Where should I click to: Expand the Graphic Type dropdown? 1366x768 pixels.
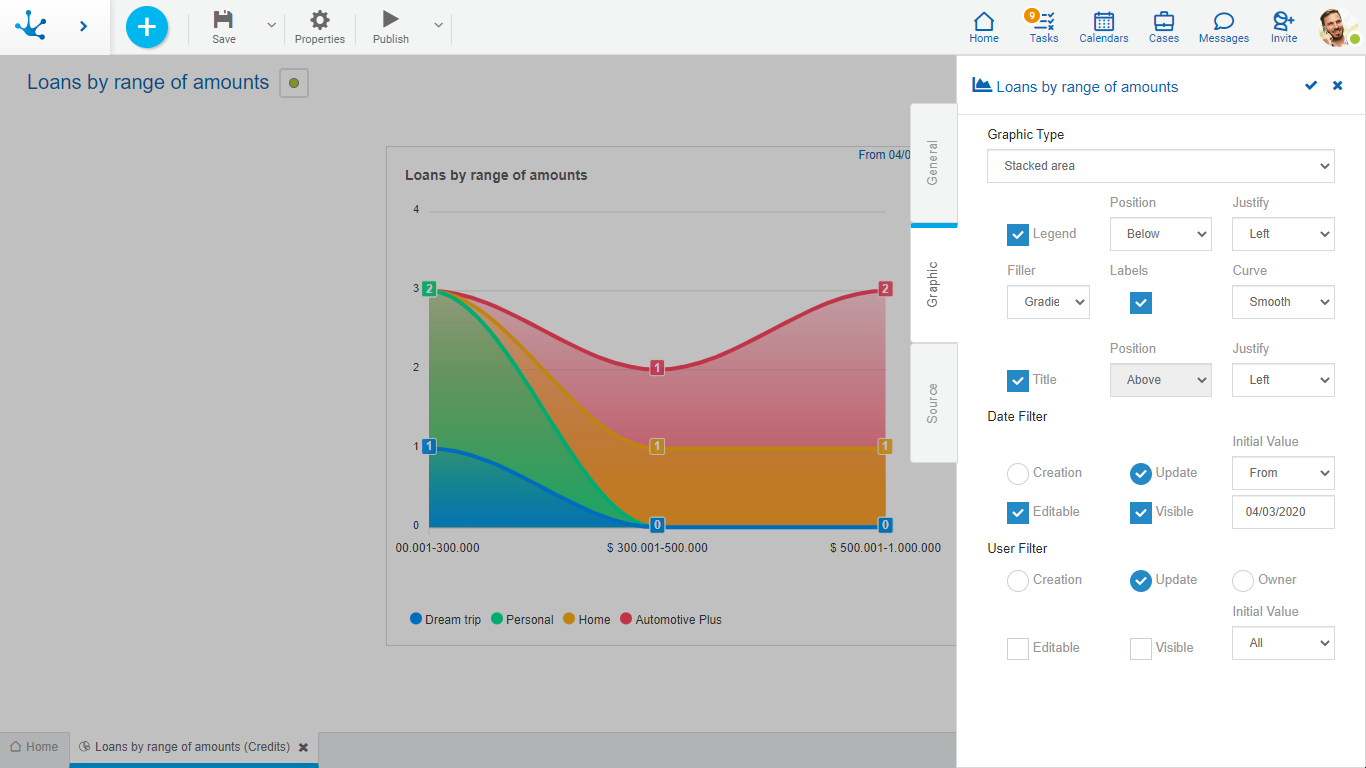pyautogui.click(x=1160, y=166)
